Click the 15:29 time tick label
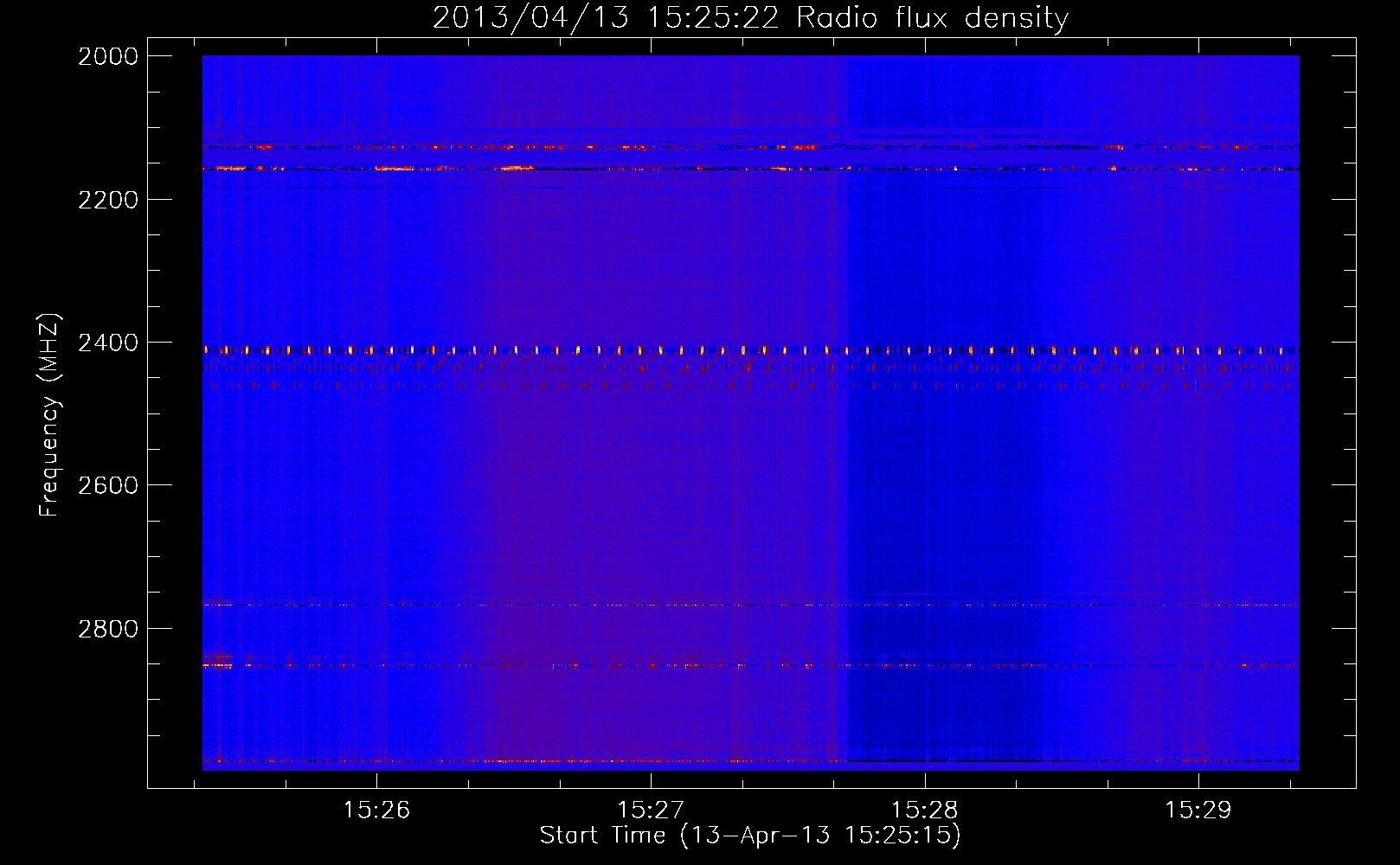The height and width of the screenshot is (865, 1400). pos(1198,810)
